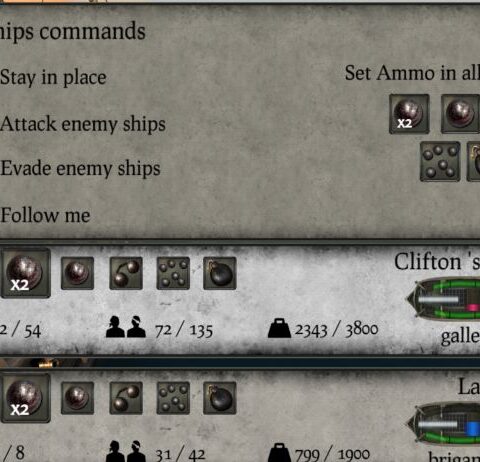The height and width of the screenshot is (462, 480).
Task: Order ships to Stay in place
Action: (x=53, y=77)
